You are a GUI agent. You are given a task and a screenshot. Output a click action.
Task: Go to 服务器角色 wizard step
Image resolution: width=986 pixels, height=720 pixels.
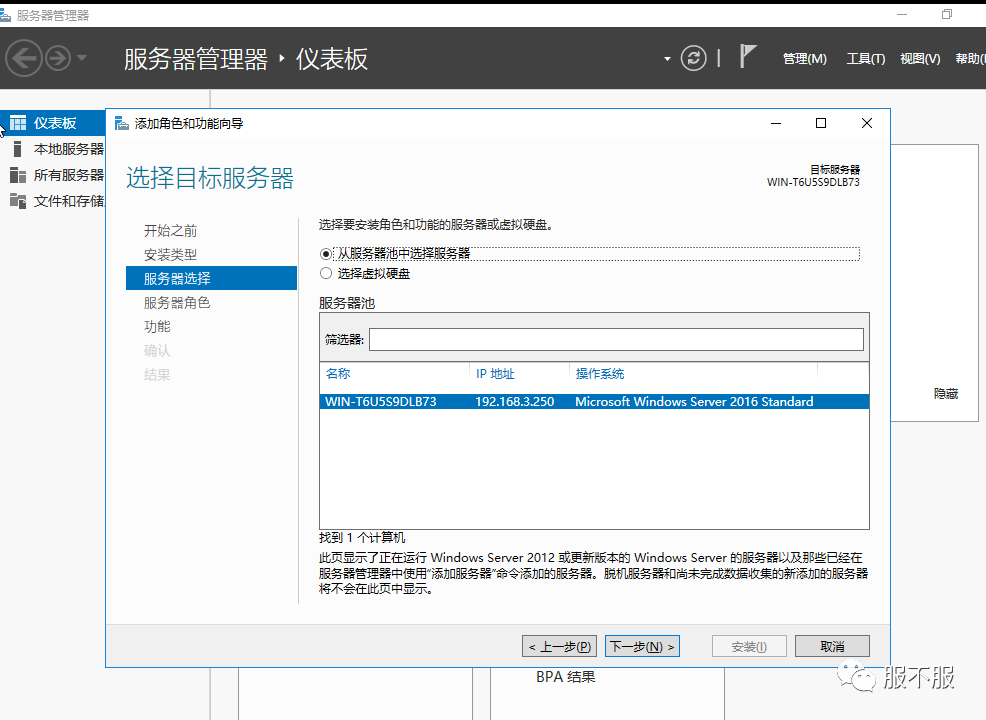(x=177, y=302)
